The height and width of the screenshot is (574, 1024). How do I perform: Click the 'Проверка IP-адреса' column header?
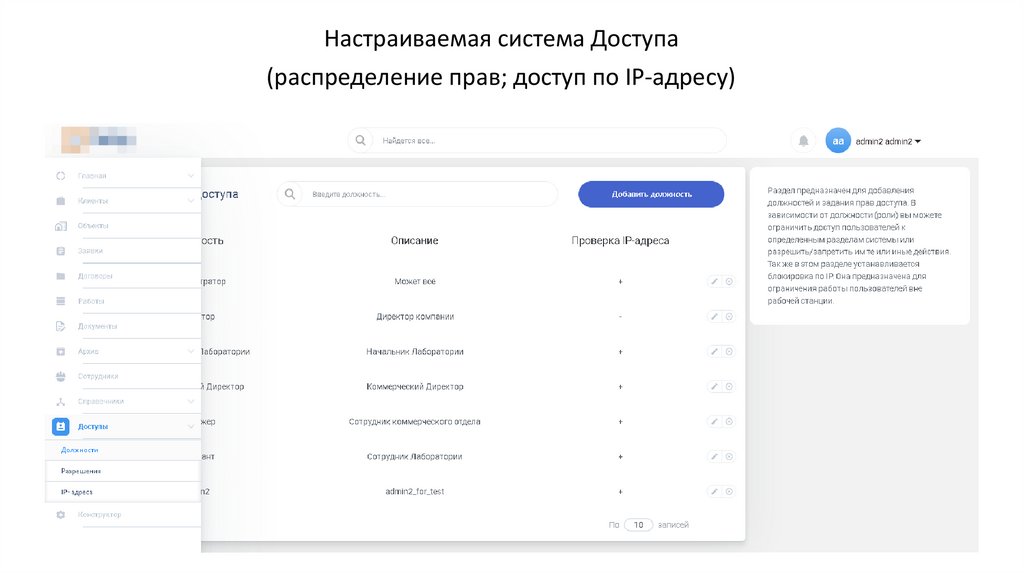pos(620,240)
